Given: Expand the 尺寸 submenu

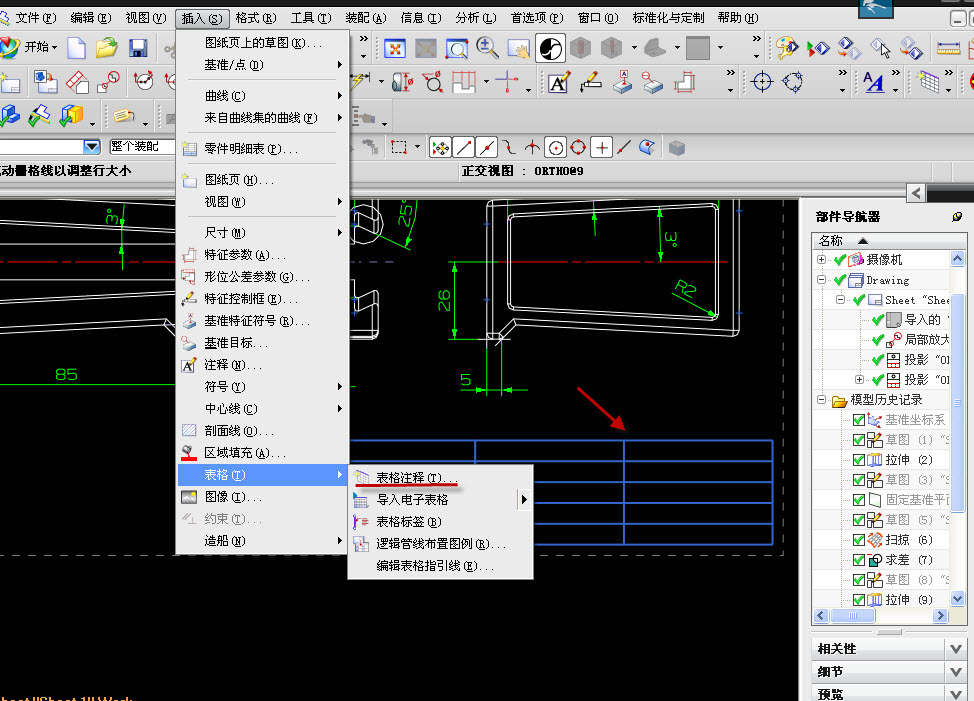Looking at the screenshot, I should click(x=262, y=233).
